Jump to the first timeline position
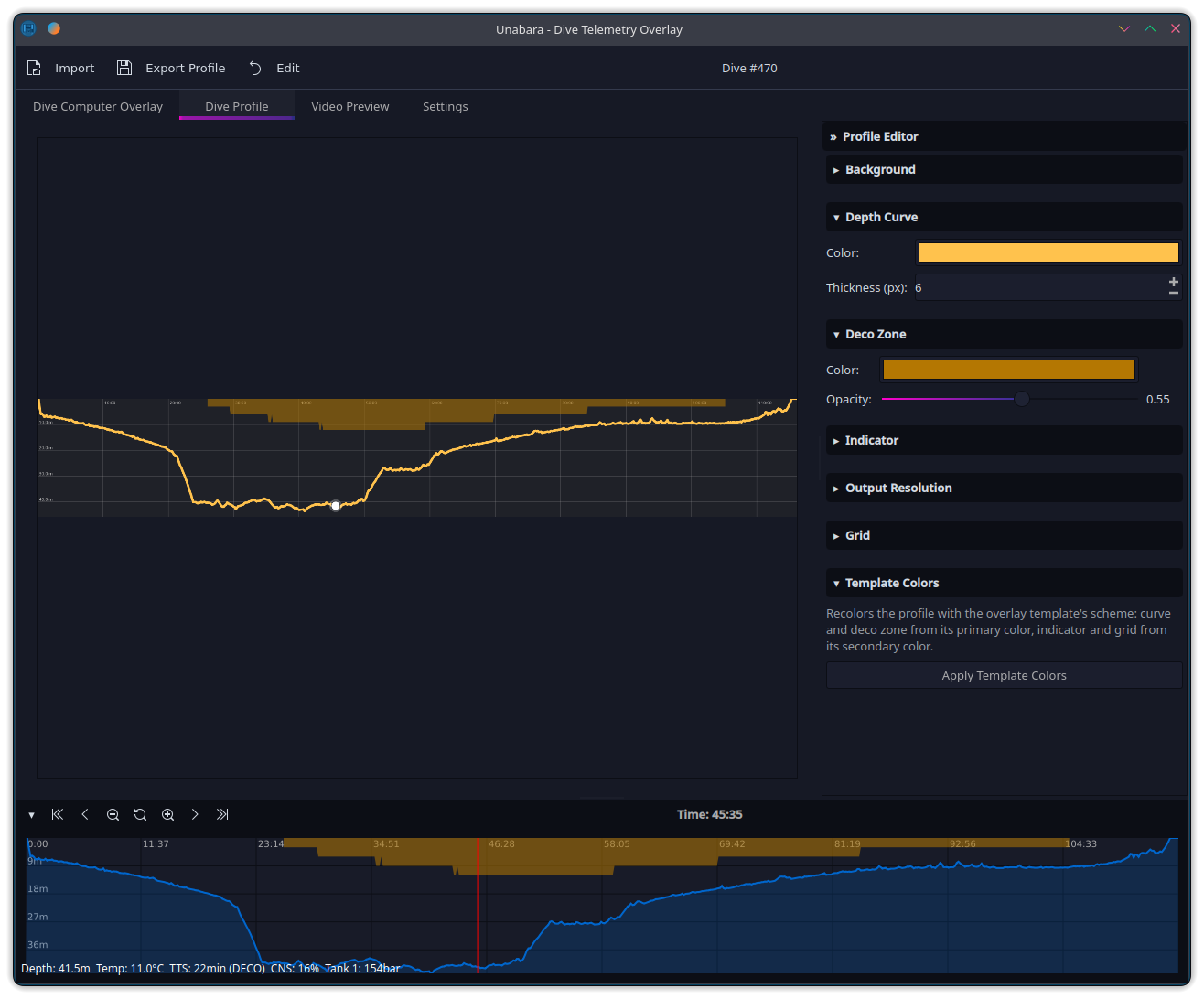 point(58,814)
